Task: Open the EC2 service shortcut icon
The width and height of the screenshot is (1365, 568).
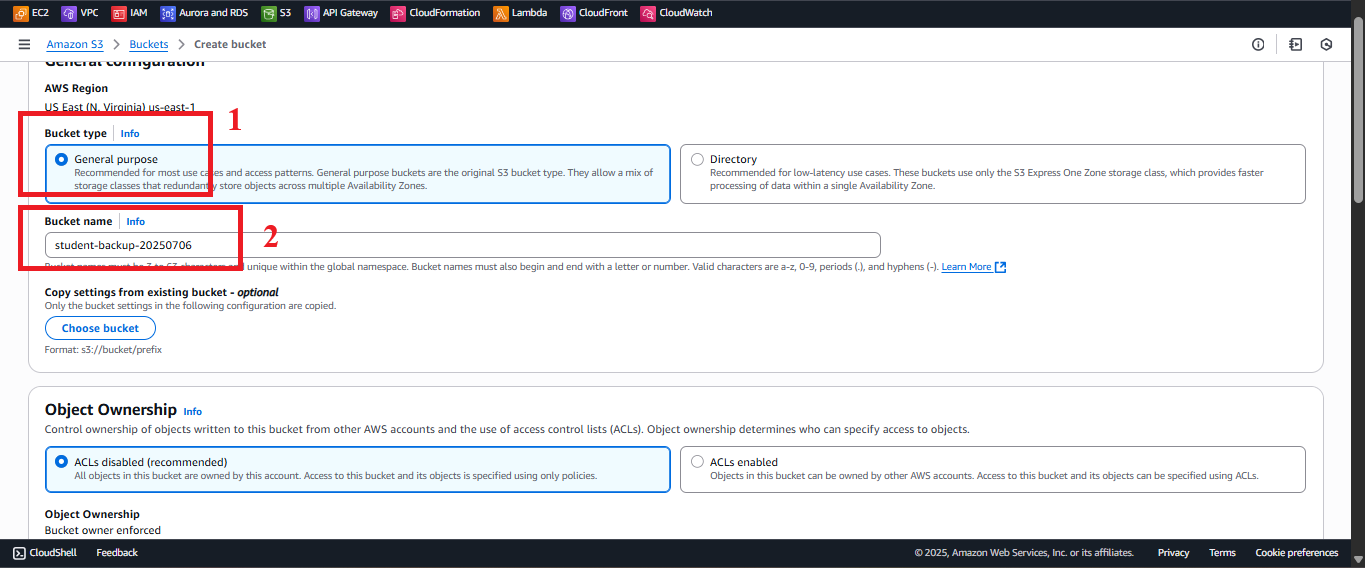Action: click(20, 13)
